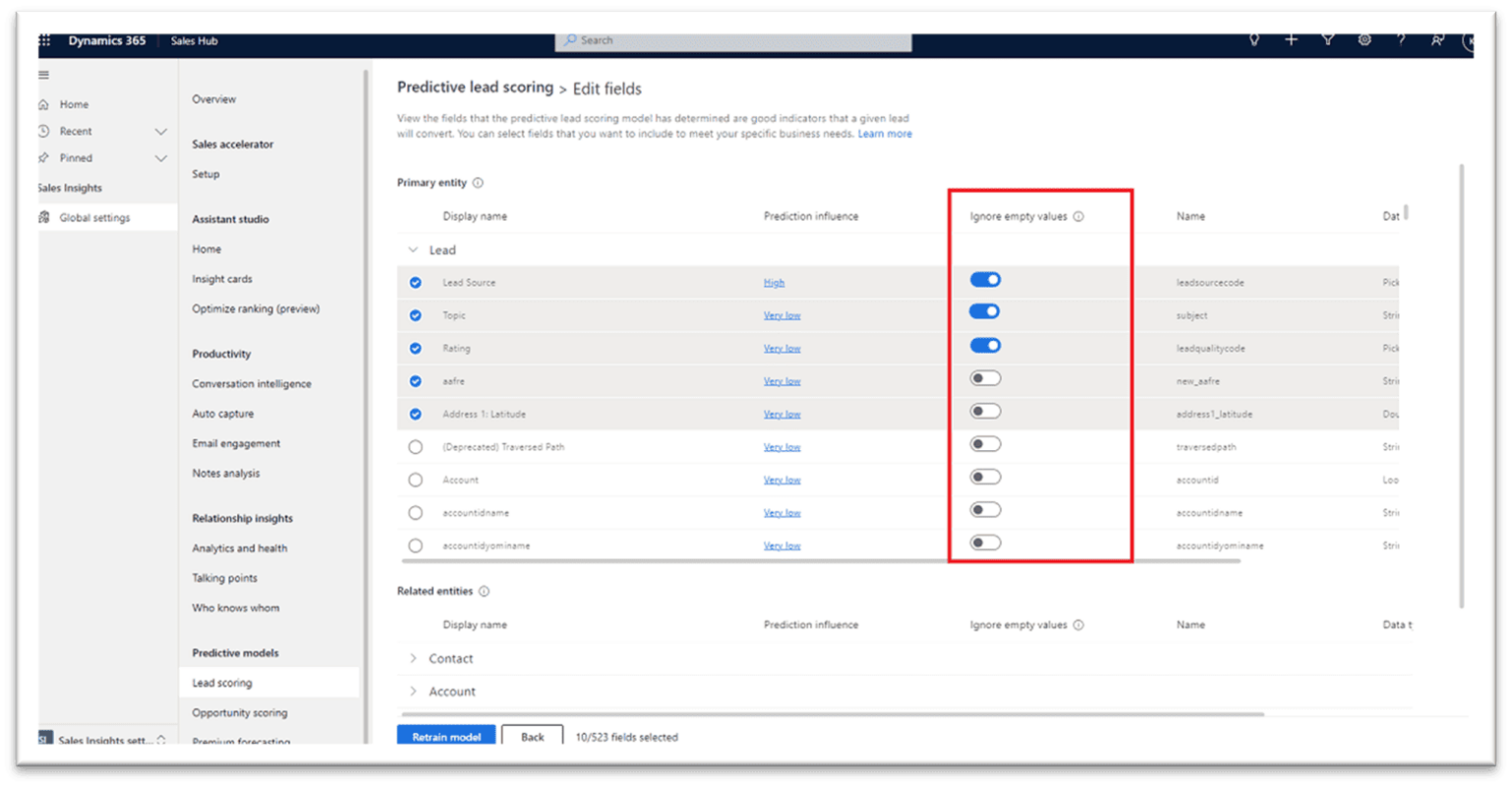Expand the Recent navigation section
Viewport: 1512px width, 787px height.
160,132
